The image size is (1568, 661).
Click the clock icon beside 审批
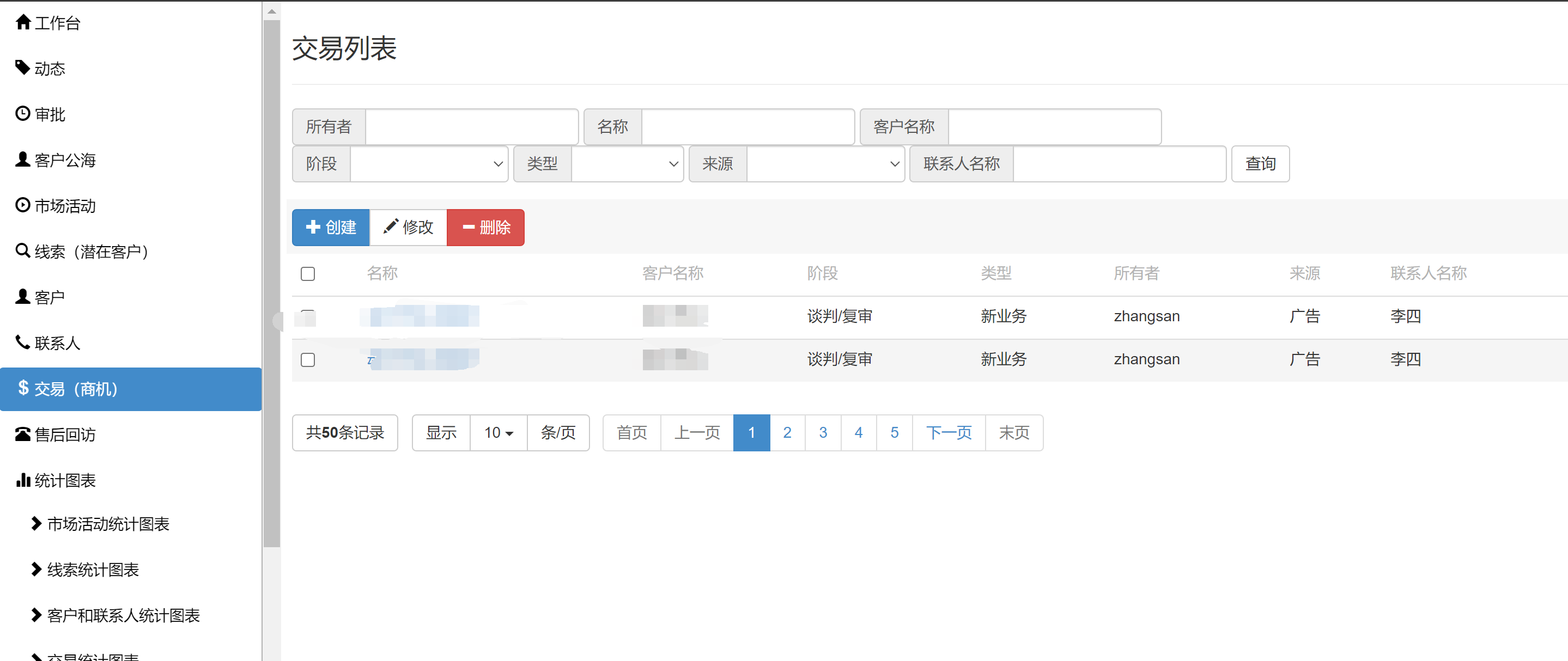[22, 114]
